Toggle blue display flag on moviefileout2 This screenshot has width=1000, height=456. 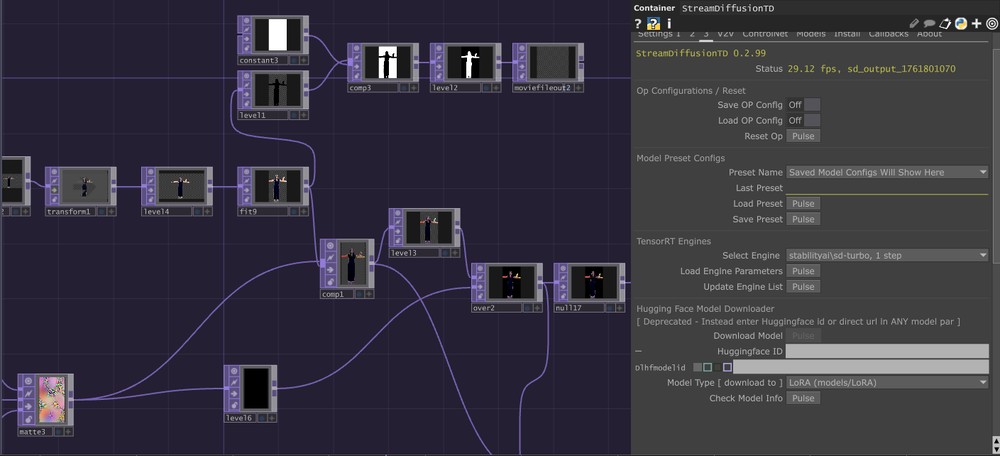569,87
